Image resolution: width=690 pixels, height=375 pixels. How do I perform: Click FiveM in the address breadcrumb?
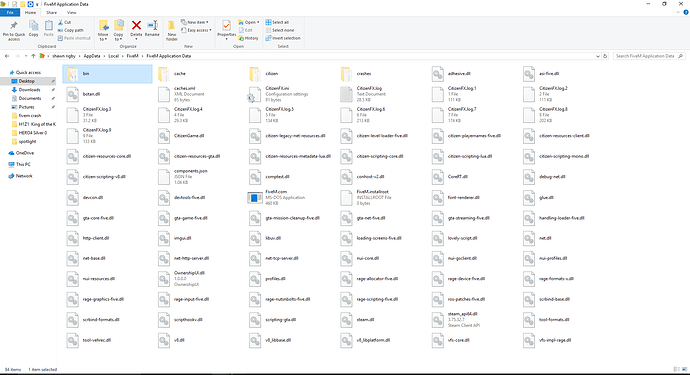pos(132,56)
